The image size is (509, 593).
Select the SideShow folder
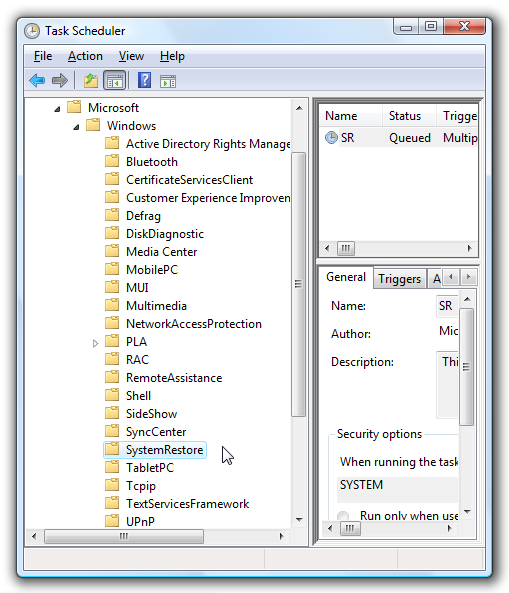point(151,414)
